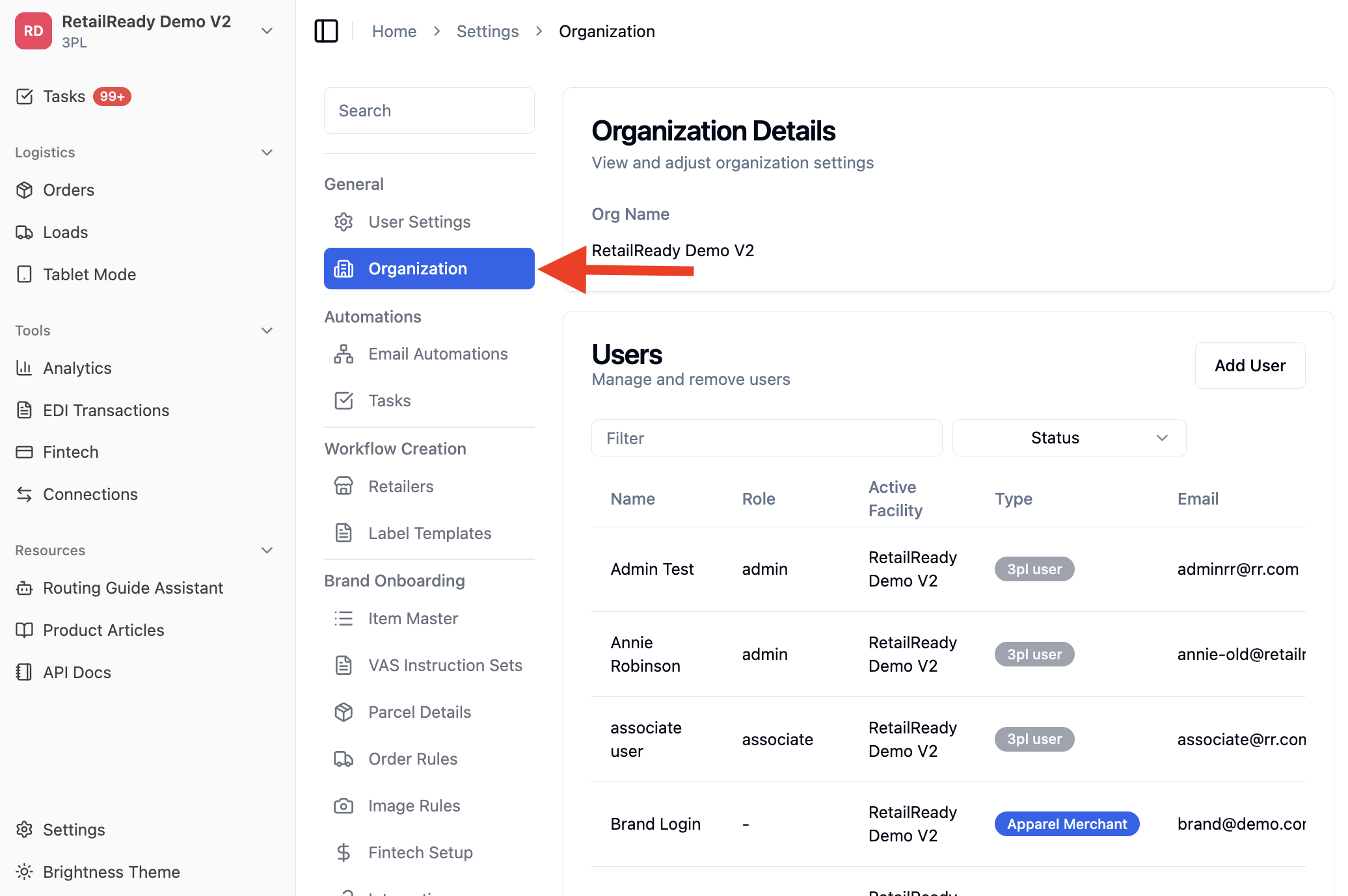The height and width of the screenshot is (896, 1348).
Task: Click the users Filter input
Action: coord(766,438)
